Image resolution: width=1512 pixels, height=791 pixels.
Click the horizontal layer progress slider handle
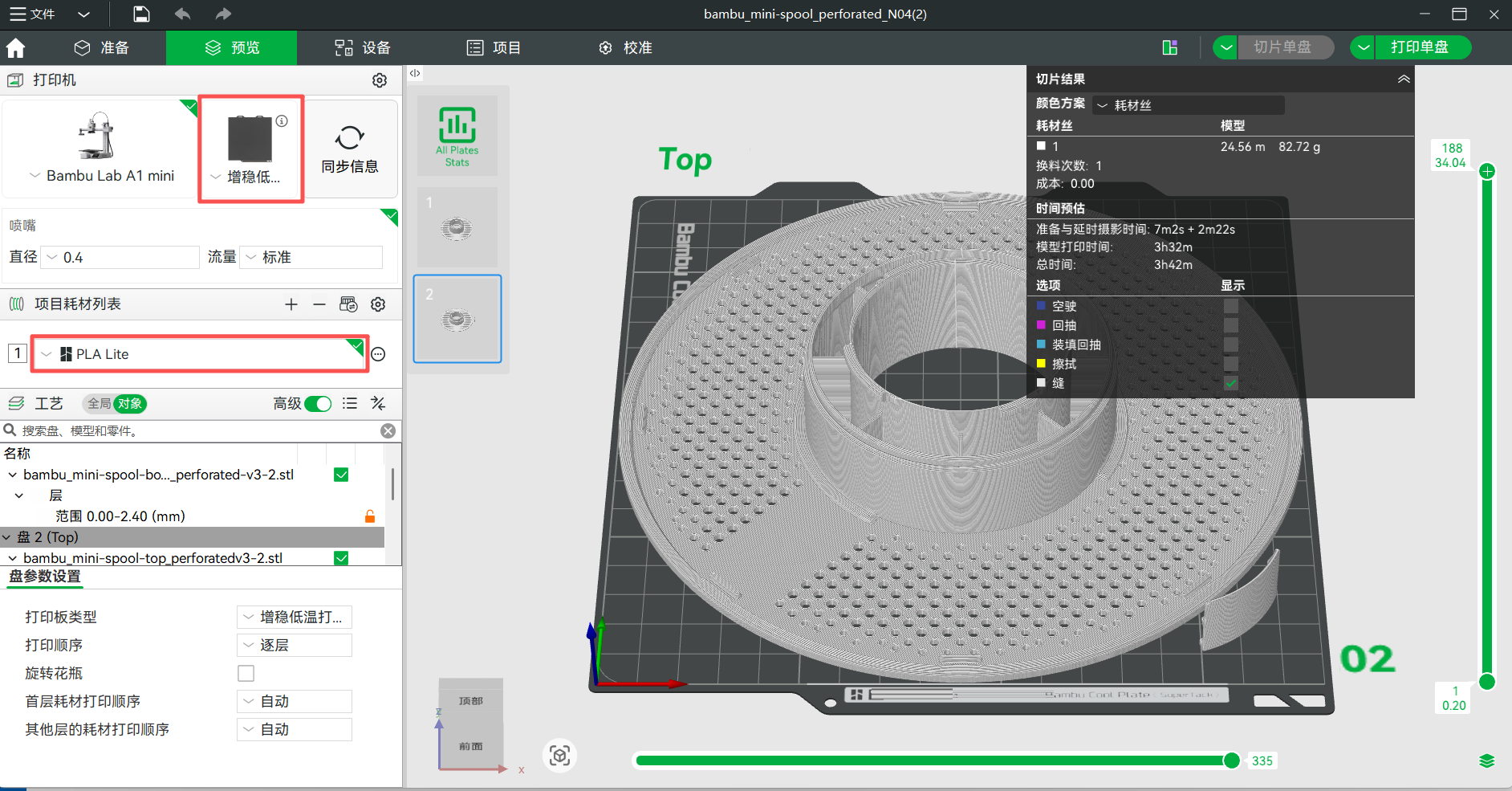1231,760
